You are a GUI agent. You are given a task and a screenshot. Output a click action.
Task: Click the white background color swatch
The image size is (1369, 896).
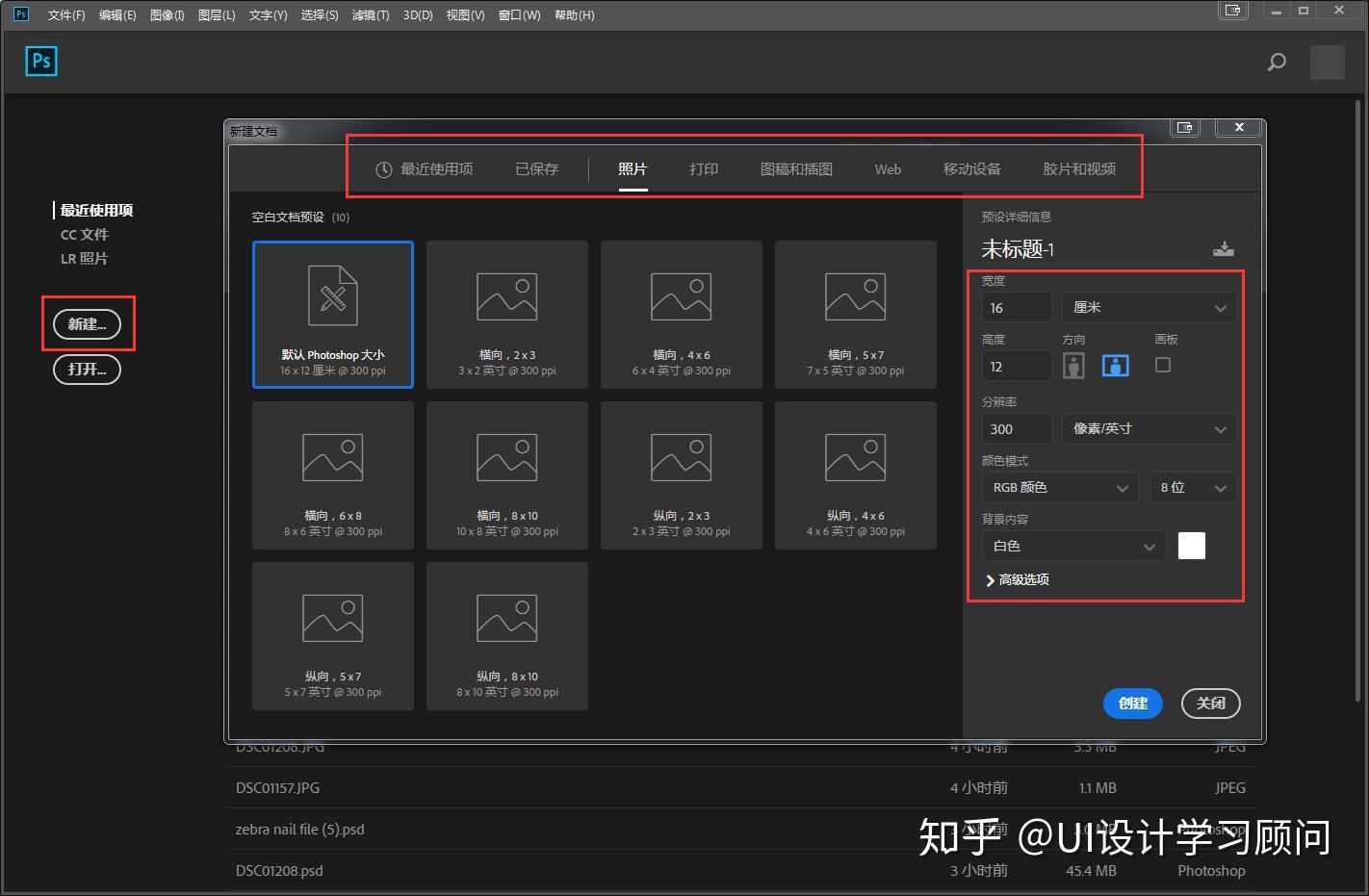[1192, 546]
